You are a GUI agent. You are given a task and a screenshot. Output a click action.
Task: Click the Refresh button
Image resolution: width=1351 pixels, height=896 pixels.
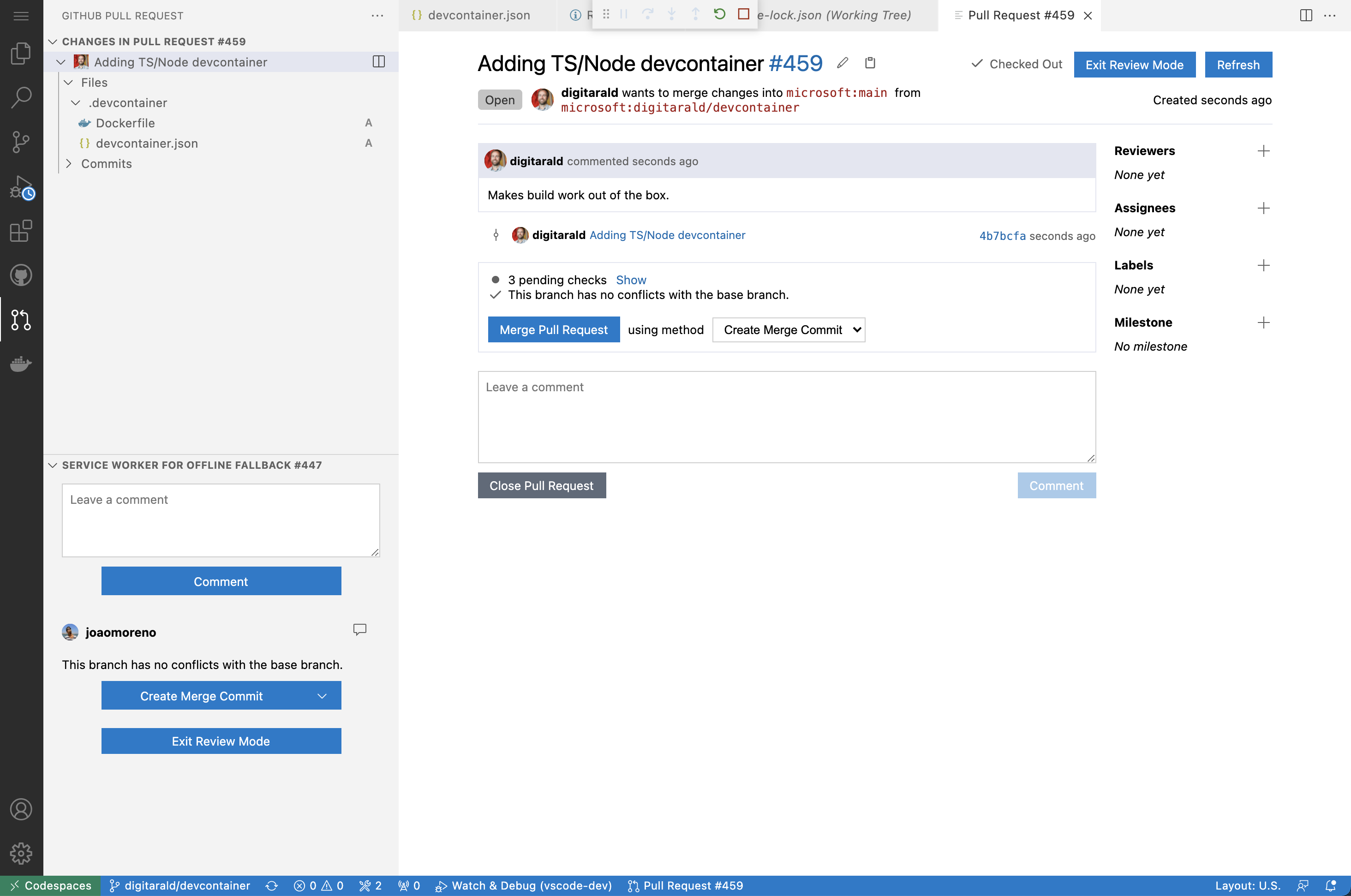(x=1238, y=65)
